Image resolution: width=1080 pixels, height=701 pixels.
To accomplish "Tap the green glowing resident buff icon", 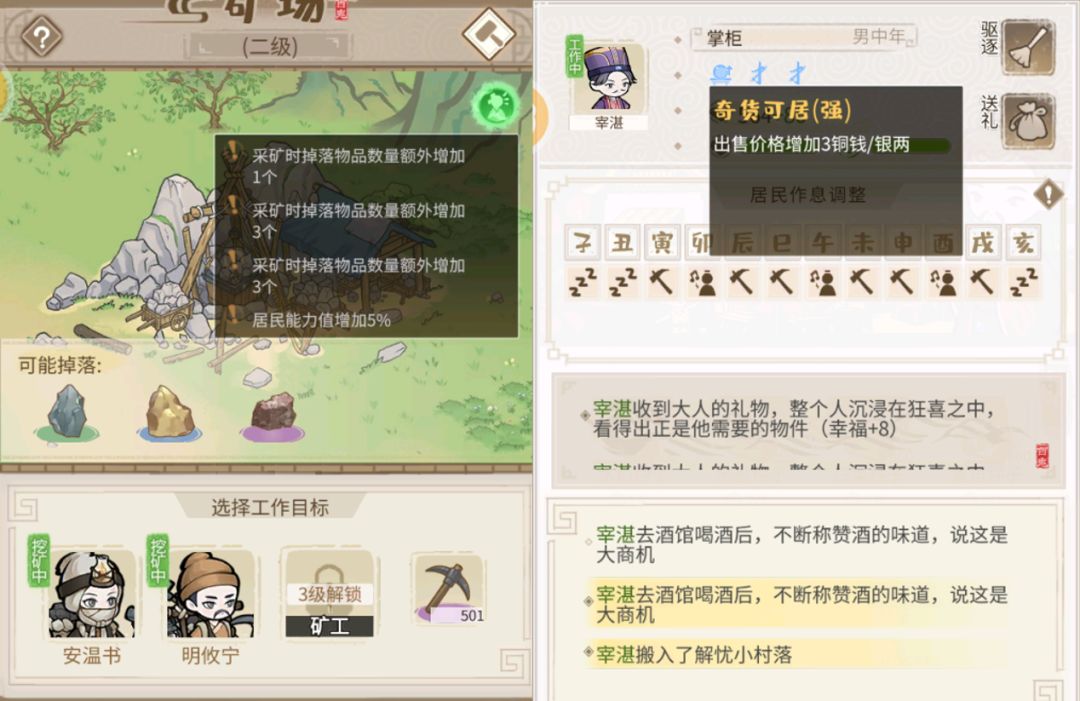I will (495, 105).
